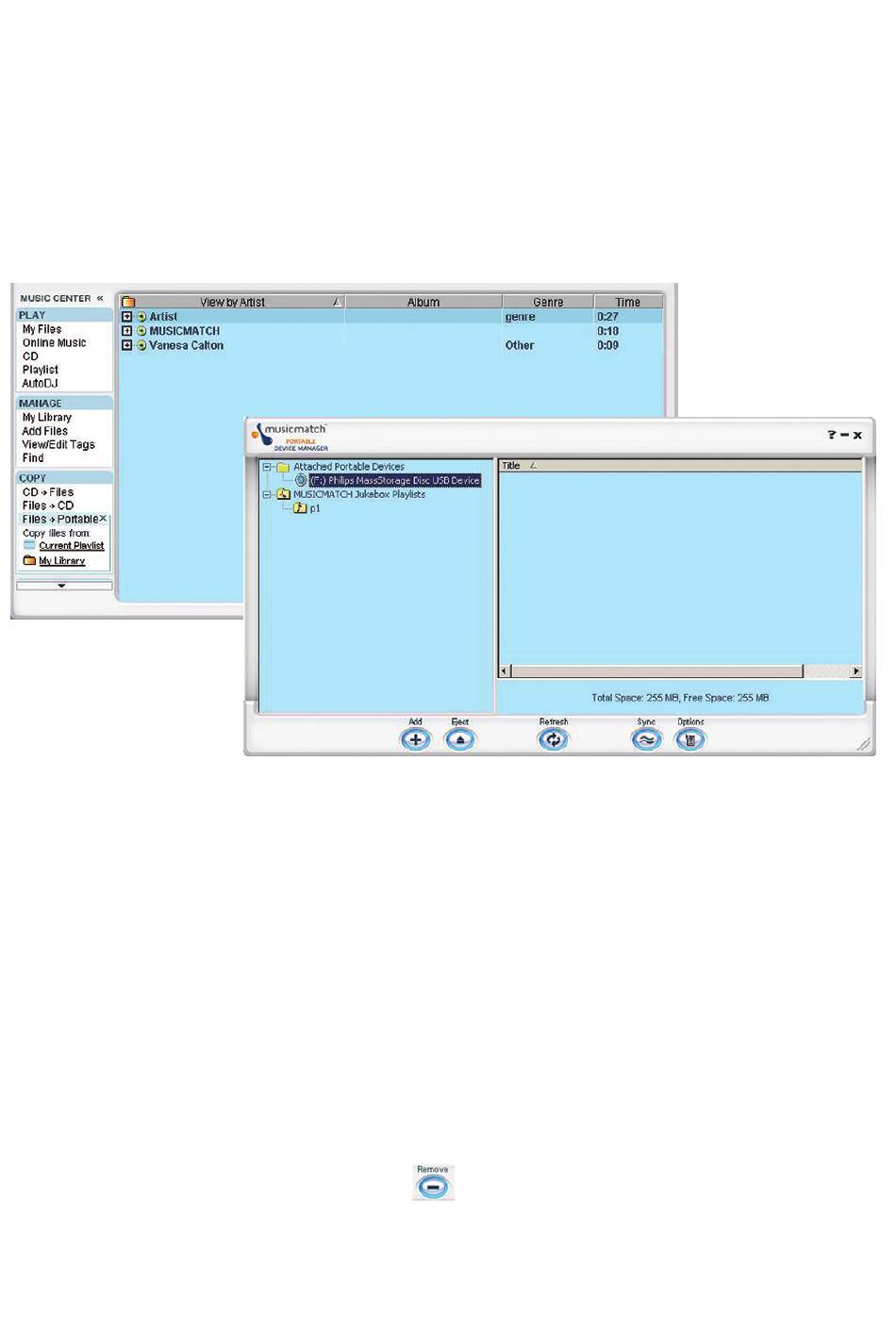896x1324 pixels.
Task: Click the Philips device drive icon
Action: [301, 480]
